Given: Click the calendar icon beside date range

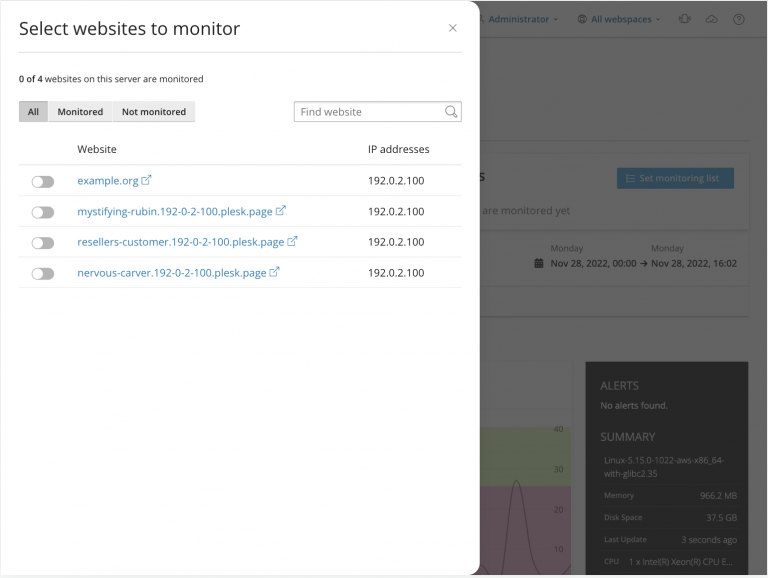Looking at the screenshot, I should coord(539,264).
